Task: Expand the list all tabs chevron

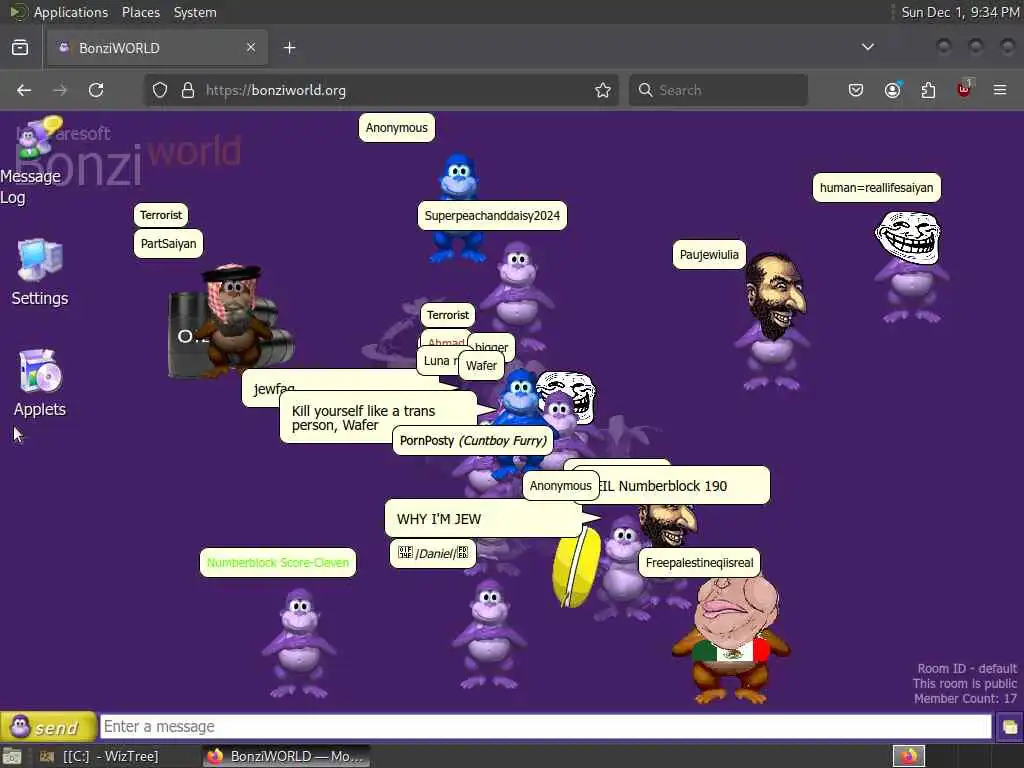Action: (x=868, y=47)
